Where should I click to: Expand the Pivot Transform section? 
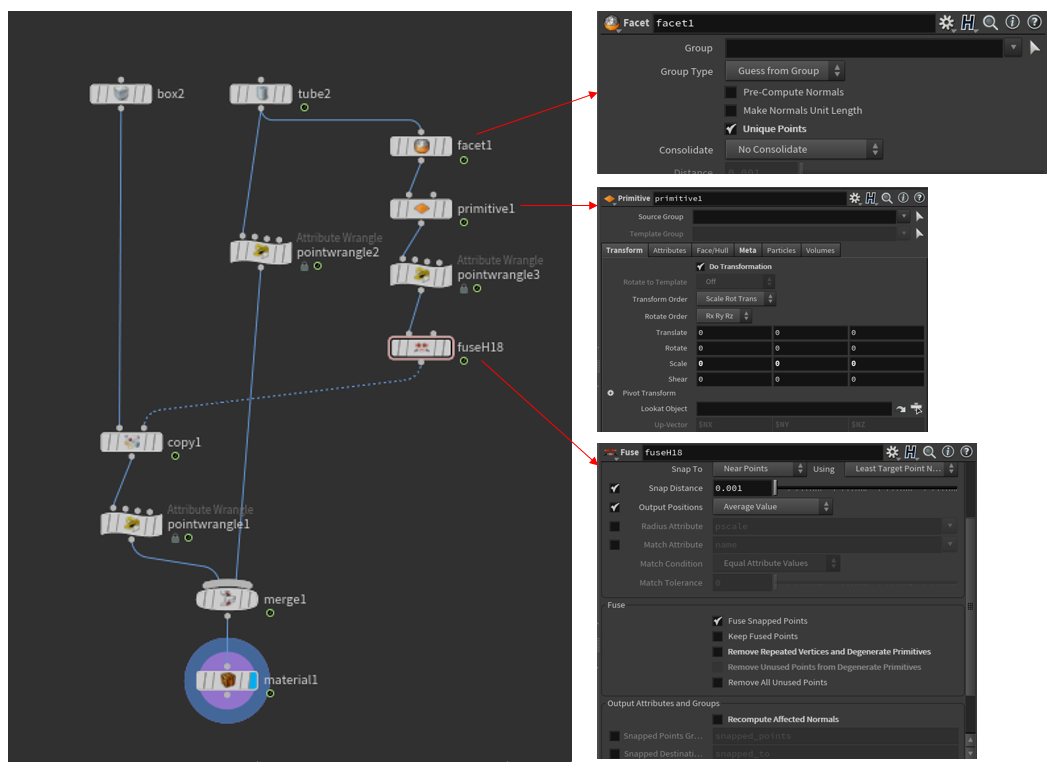(x=610, y=393)
